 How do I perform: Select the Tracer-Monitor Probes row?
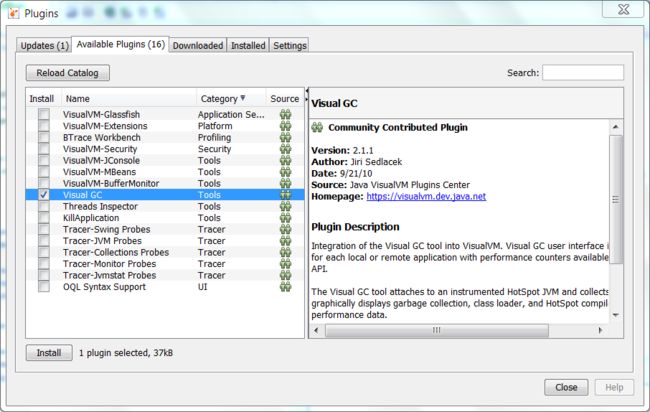(165, 264)
